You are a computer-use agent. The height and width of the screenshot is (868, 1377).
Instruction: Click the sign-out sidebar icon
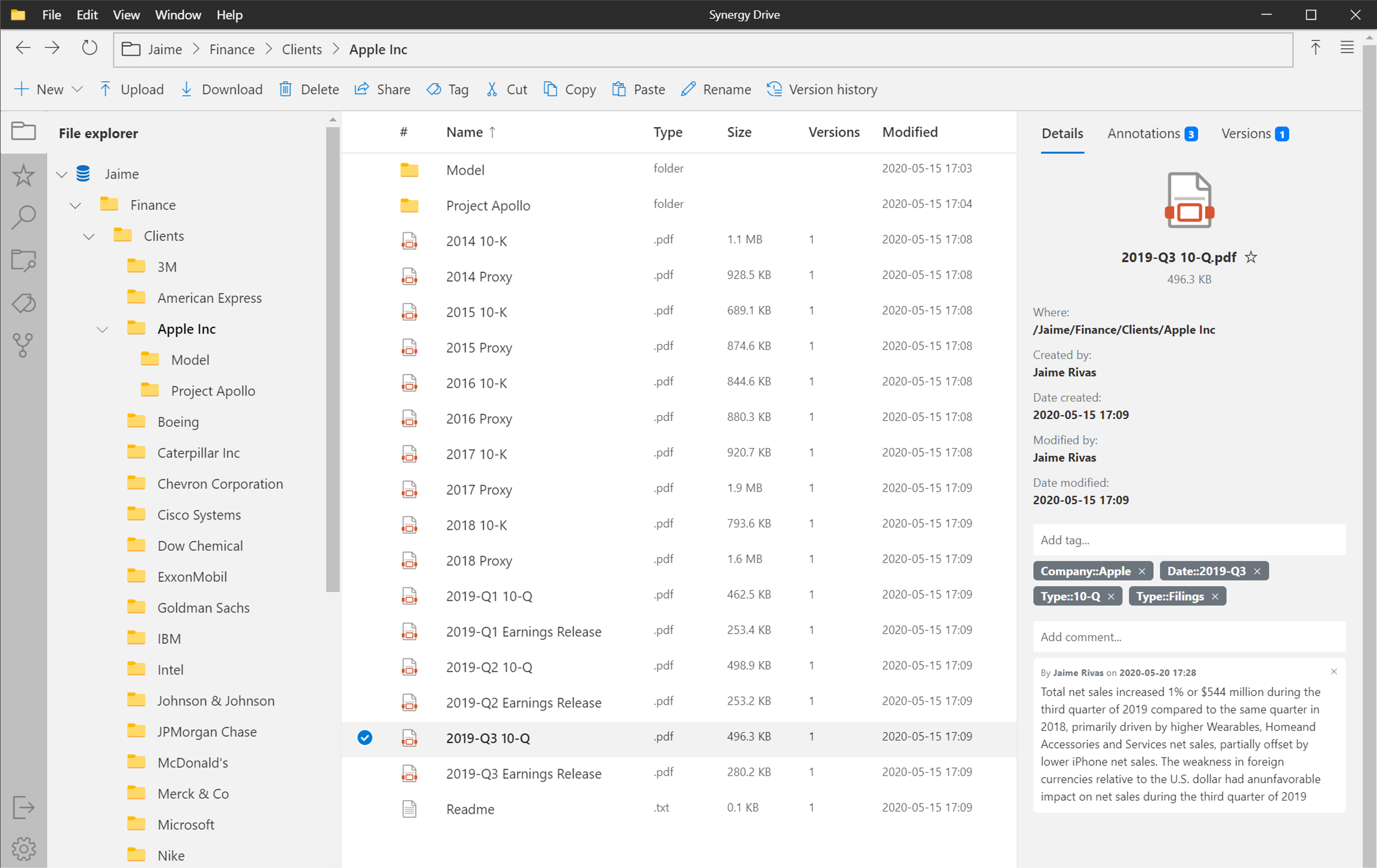point(23,807)
